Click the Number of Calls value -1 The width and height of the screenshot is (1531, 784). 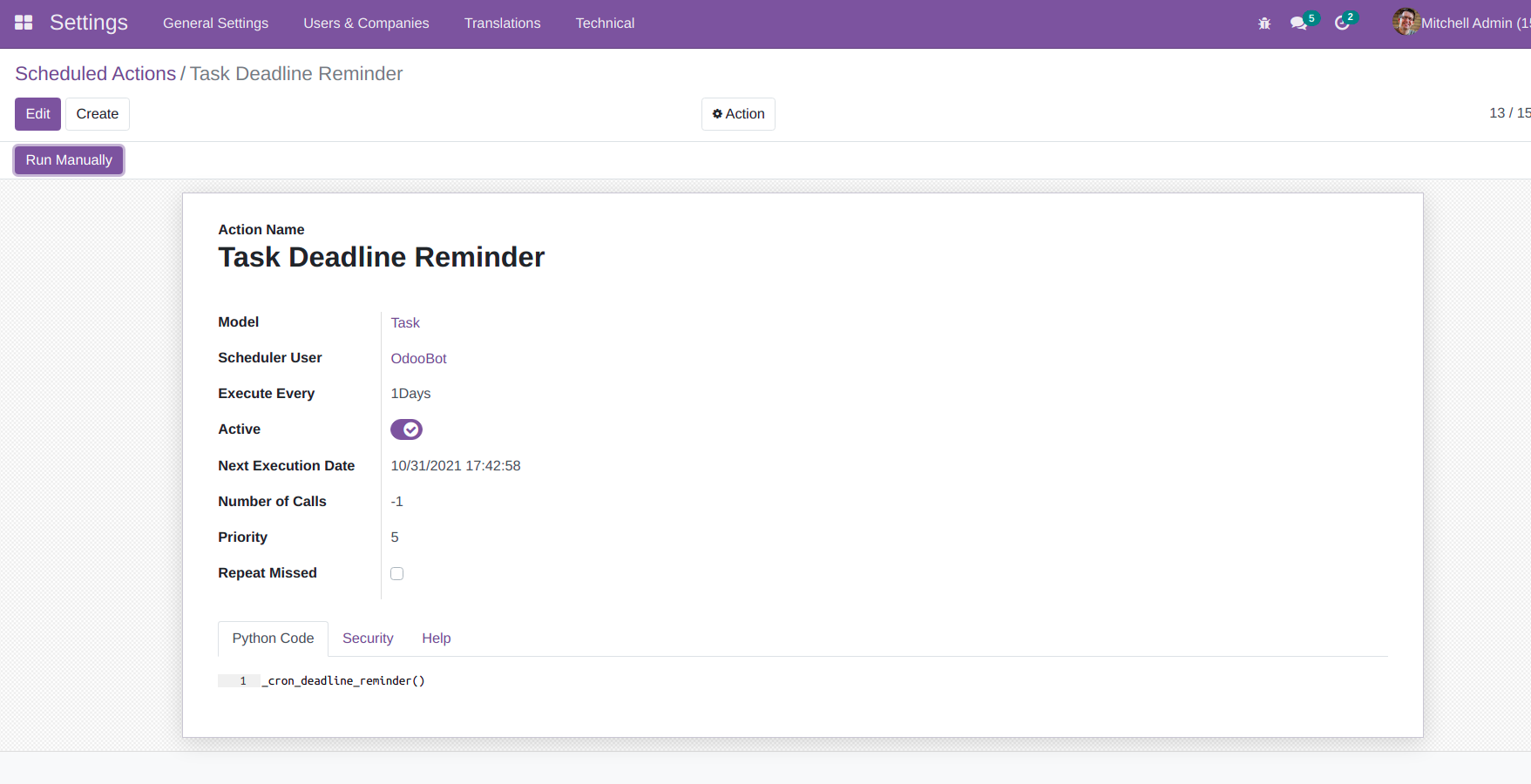[x=396, y=502]
